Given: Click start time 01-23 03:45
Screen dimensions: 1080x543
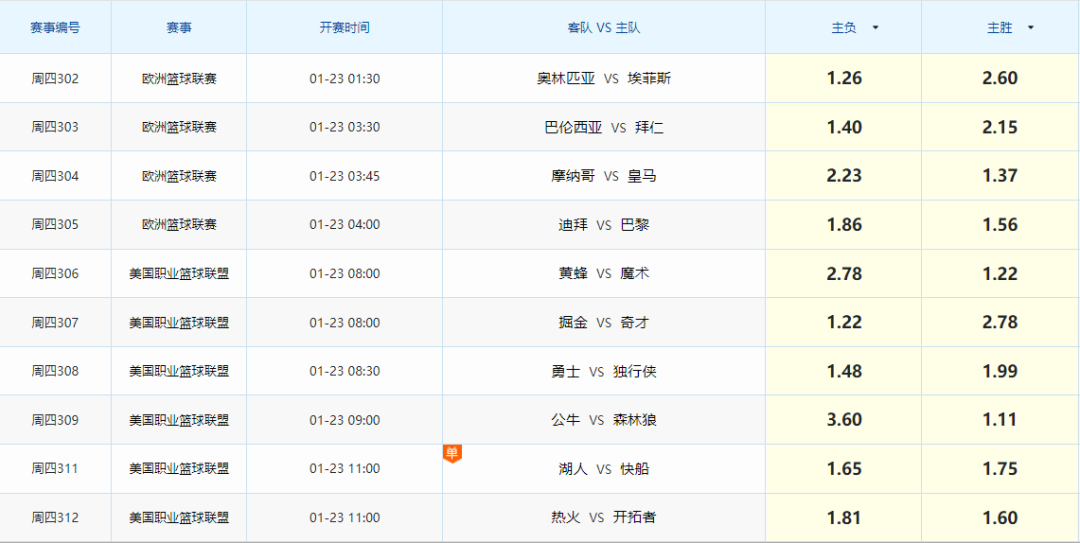Looking at the screenshot, I should click(x=344, y=176).
